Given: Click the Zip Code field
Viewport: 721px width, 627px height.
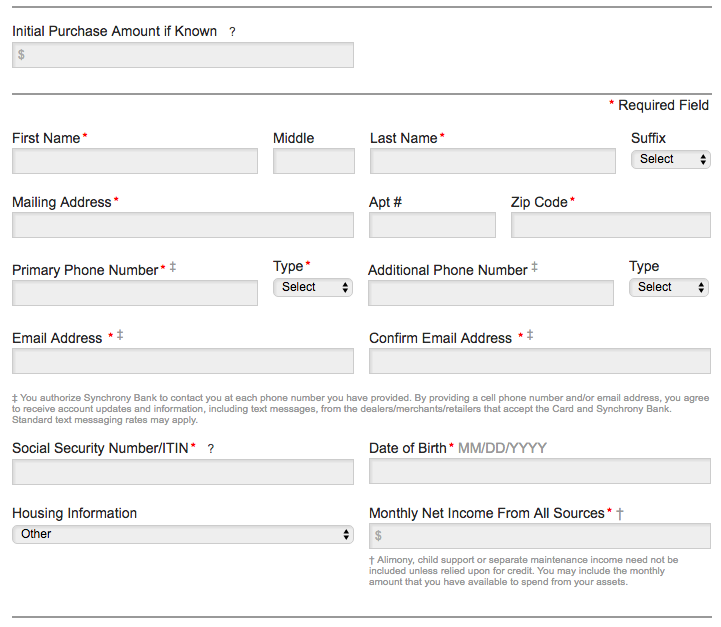Looking at the screenshot, I should coord(611,225).
